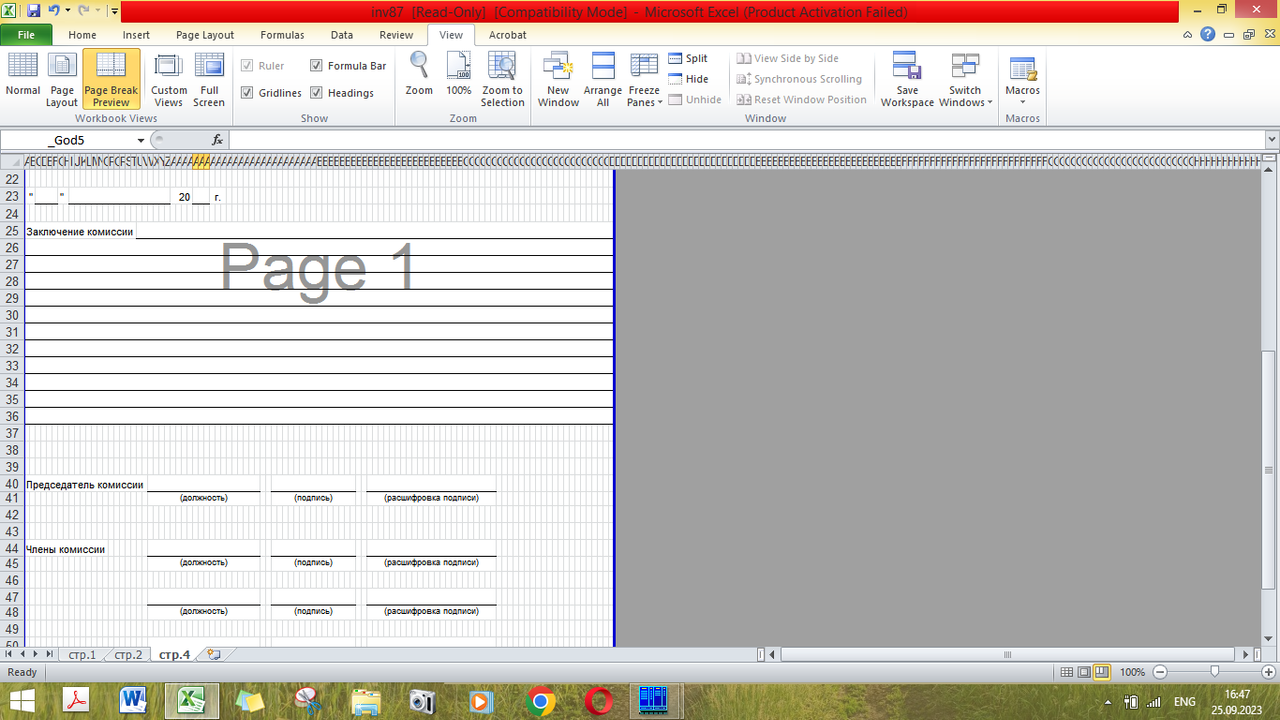Switch to the Formulas ribbon tab

point(282,34)
